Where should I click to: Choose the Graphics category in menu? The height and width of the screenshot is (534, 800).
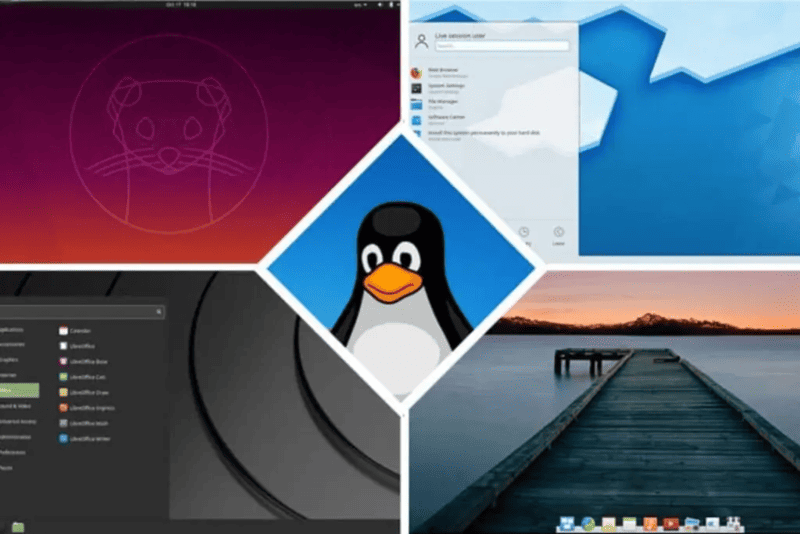point(12,361)
